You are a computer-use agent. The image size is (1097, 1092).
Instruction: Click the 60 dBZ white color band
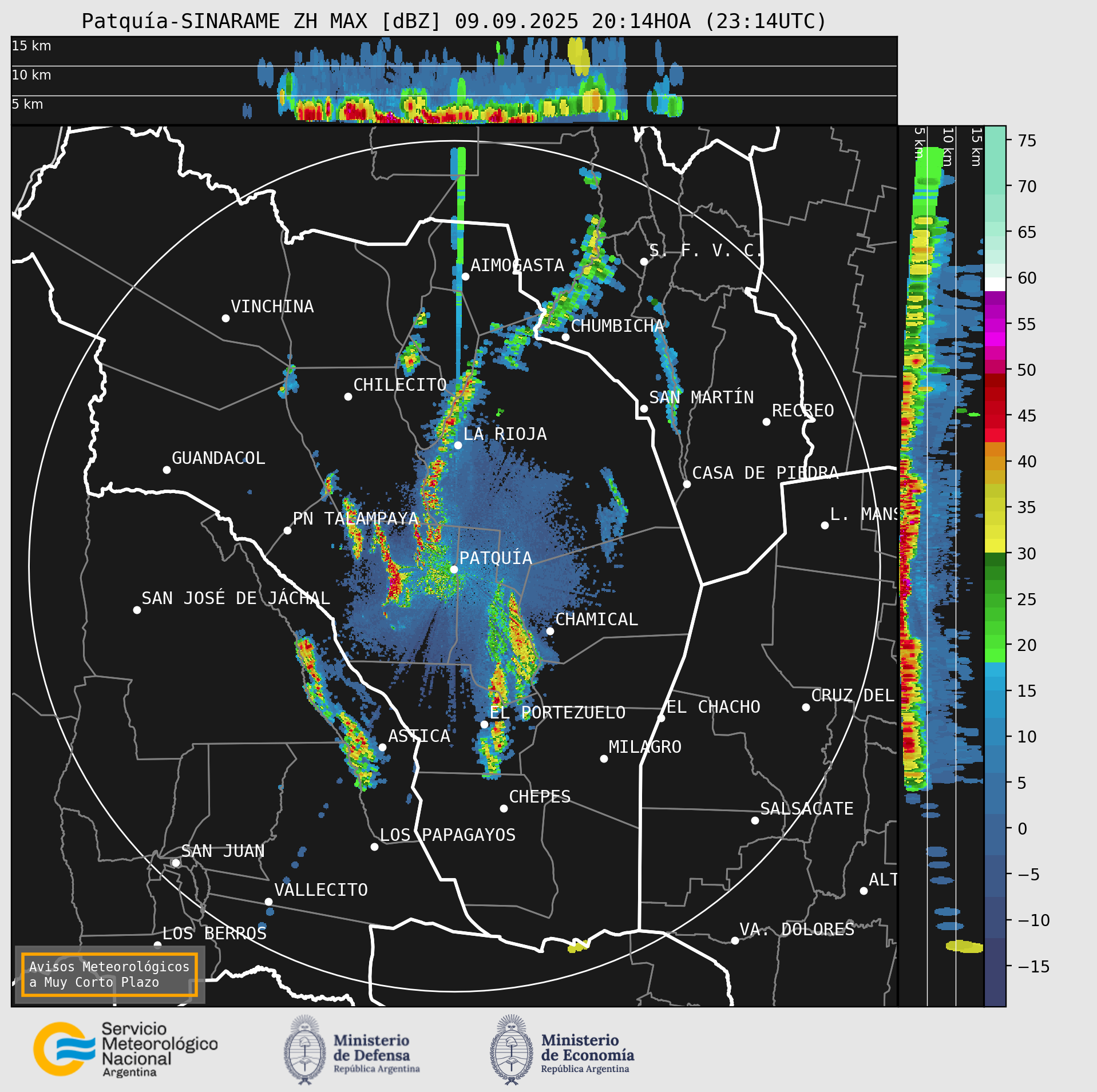[995, 284]
